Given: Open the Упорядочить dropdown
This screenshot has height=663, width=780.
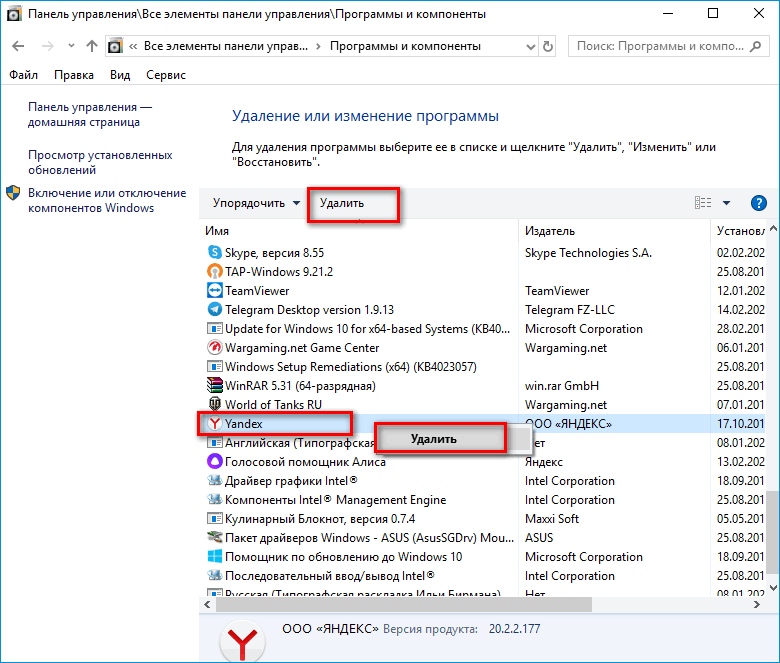Looking at the screenshot, I should (x=256, y=203).
